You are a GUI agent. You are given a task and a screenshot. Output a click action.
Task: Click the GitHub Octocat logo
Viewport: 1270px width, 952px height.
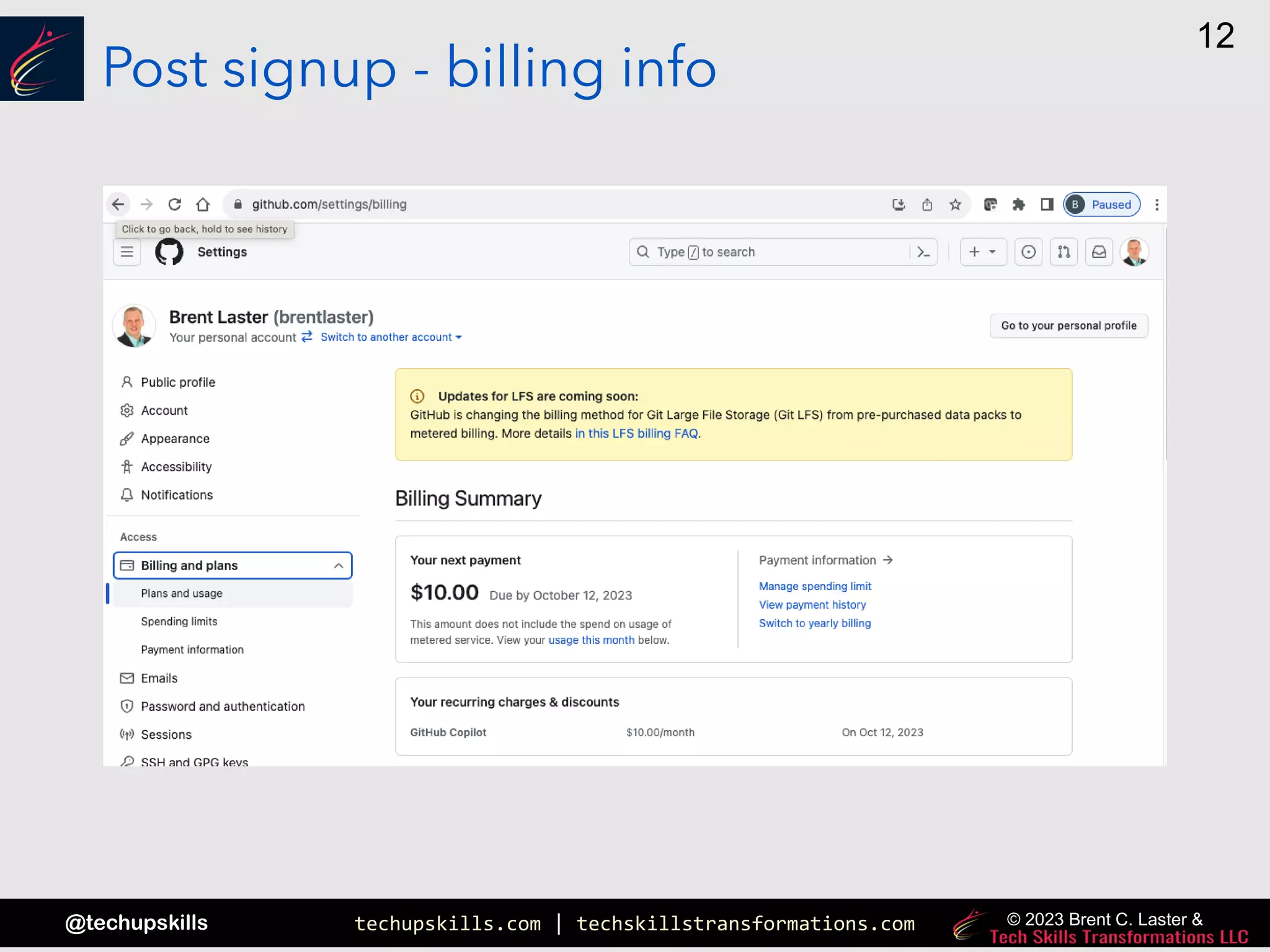coord(169,252)
